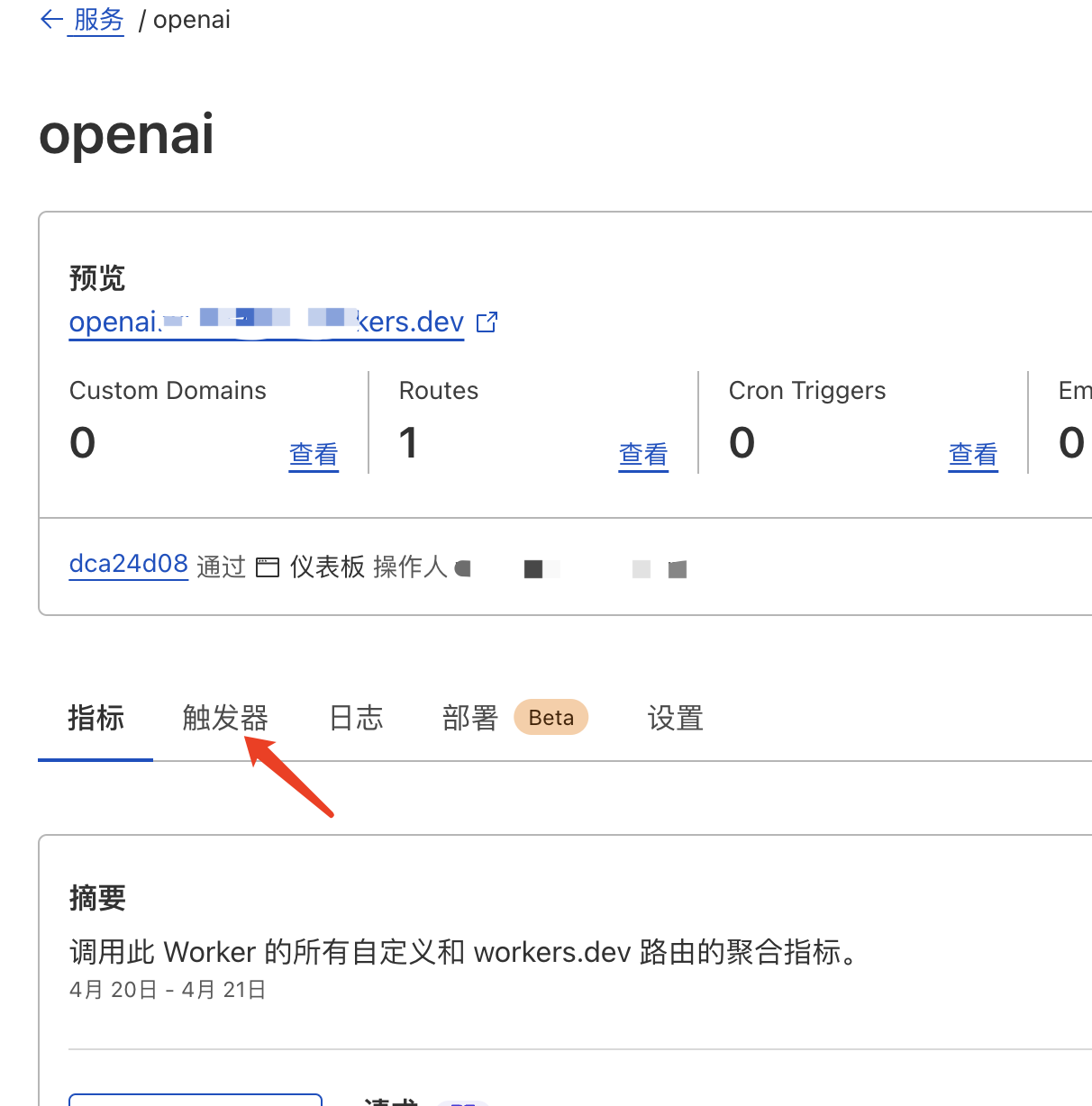
Task: Click the Beta badge beside 部署
Action: [551, 718]
